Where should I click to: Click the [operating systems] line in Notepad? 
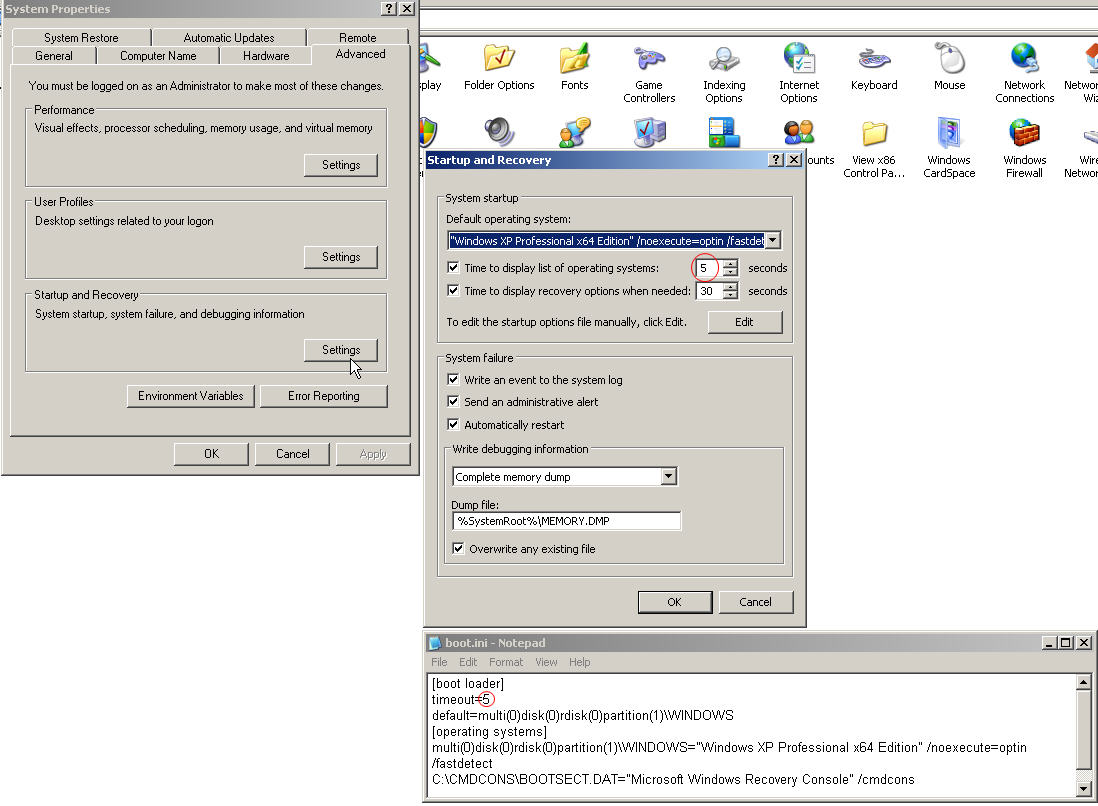click(x=489, y=732)
